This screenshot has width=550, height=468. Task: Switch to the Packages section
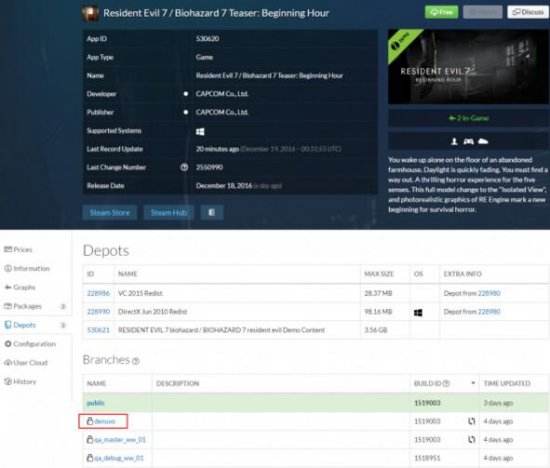34,306
